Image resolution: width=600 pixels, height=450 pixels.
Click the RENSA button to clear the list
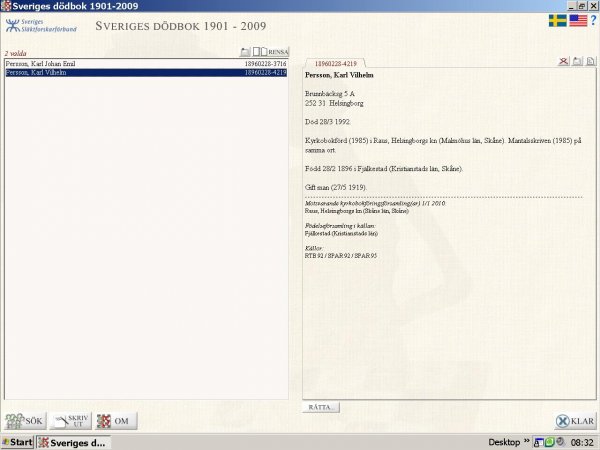point(278,51)
